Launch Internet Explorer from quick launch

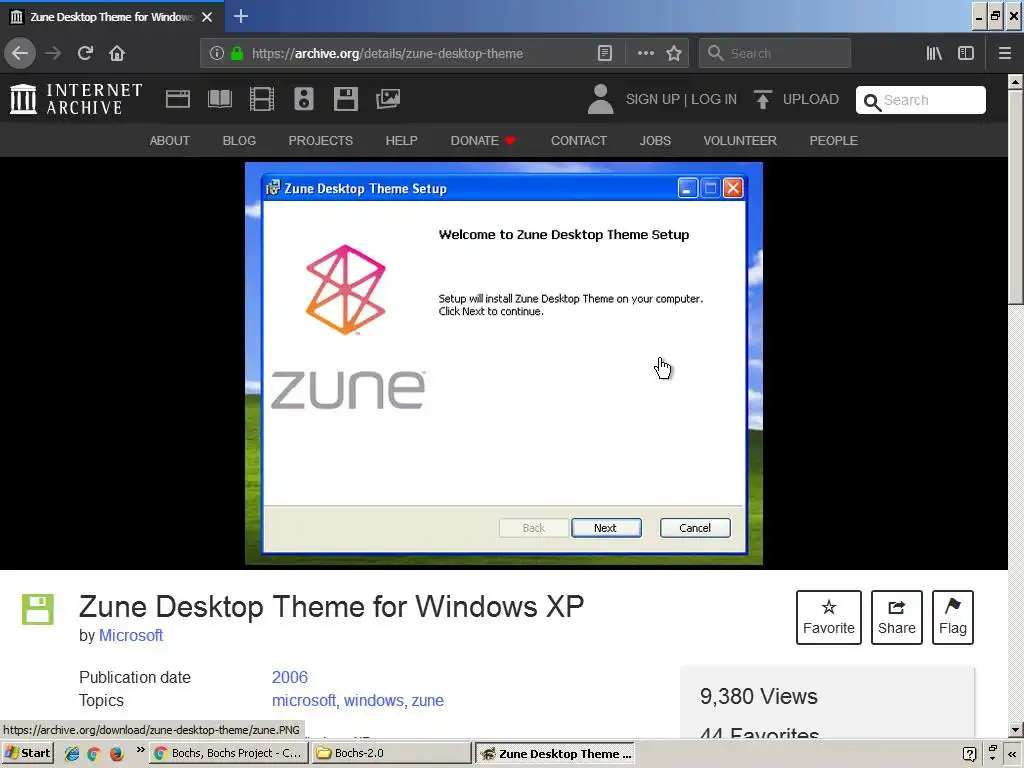click(72, 754)
